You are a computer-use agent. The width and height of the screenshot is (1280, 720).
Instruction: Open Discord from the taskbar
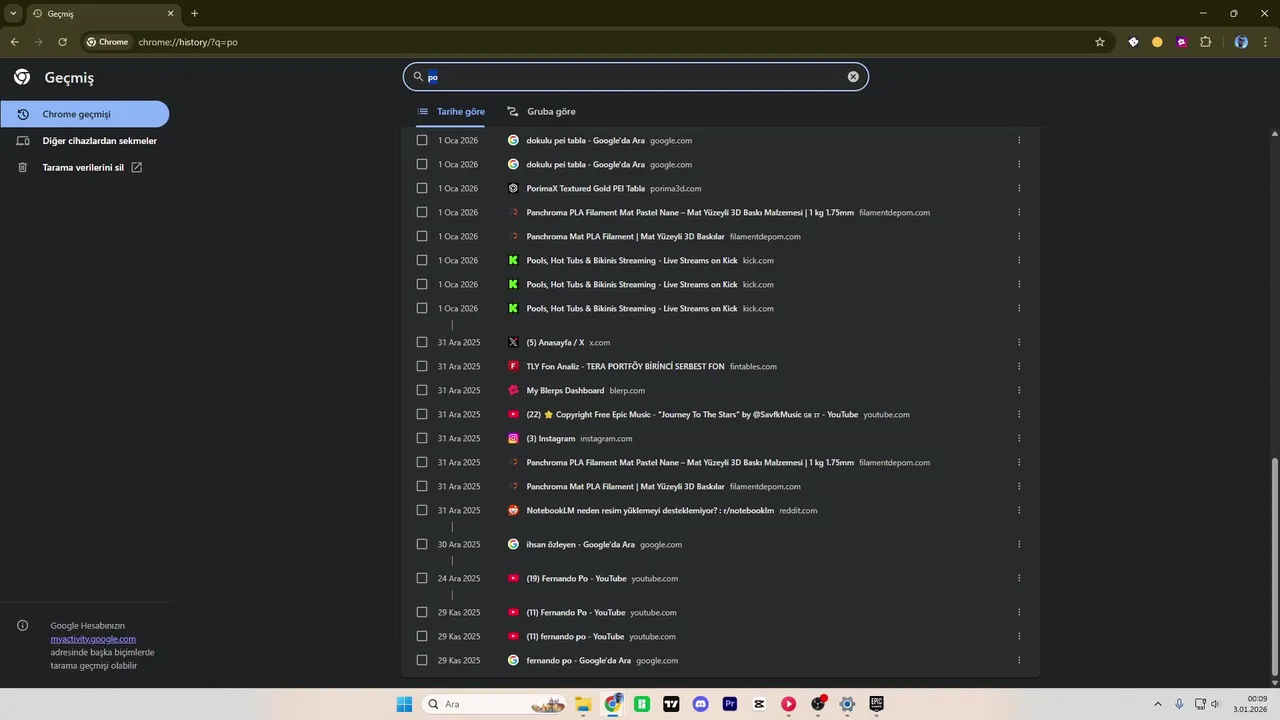click(x=700, y=704)
